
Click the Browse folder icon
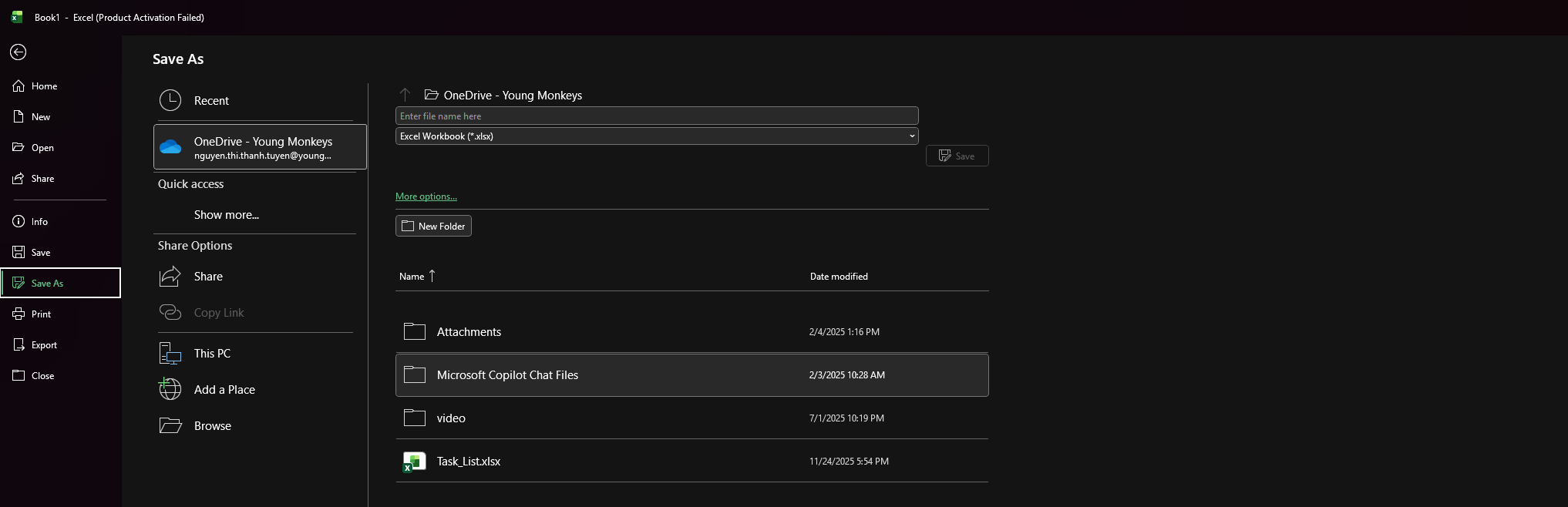coord(170,425)
